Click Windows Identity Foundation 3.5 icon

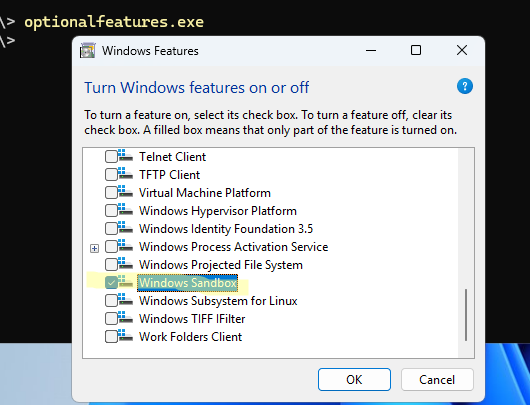(125, 227)
